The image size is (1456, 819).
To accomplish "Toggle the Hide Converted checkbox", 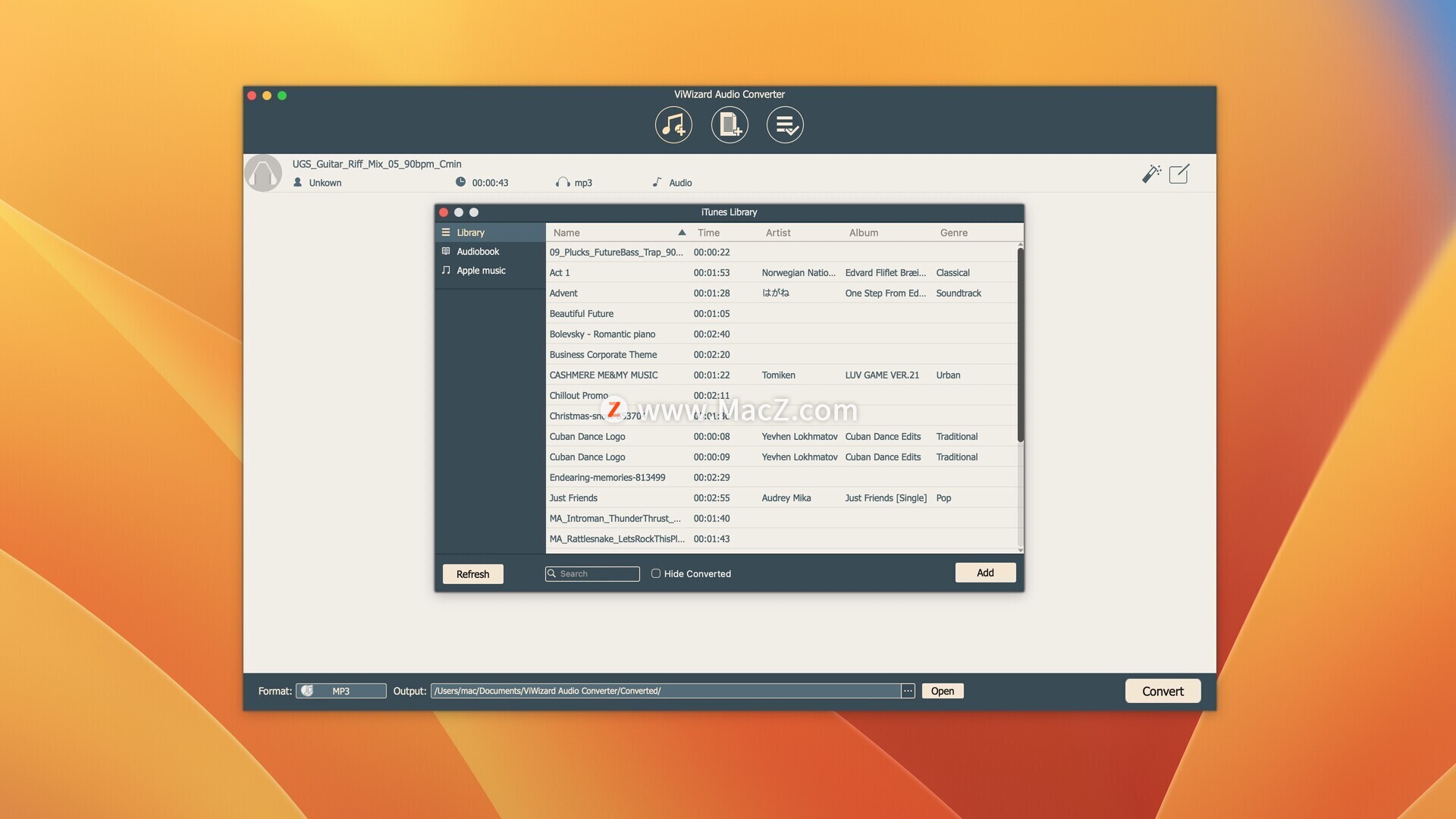I will [x=656, y=573].
